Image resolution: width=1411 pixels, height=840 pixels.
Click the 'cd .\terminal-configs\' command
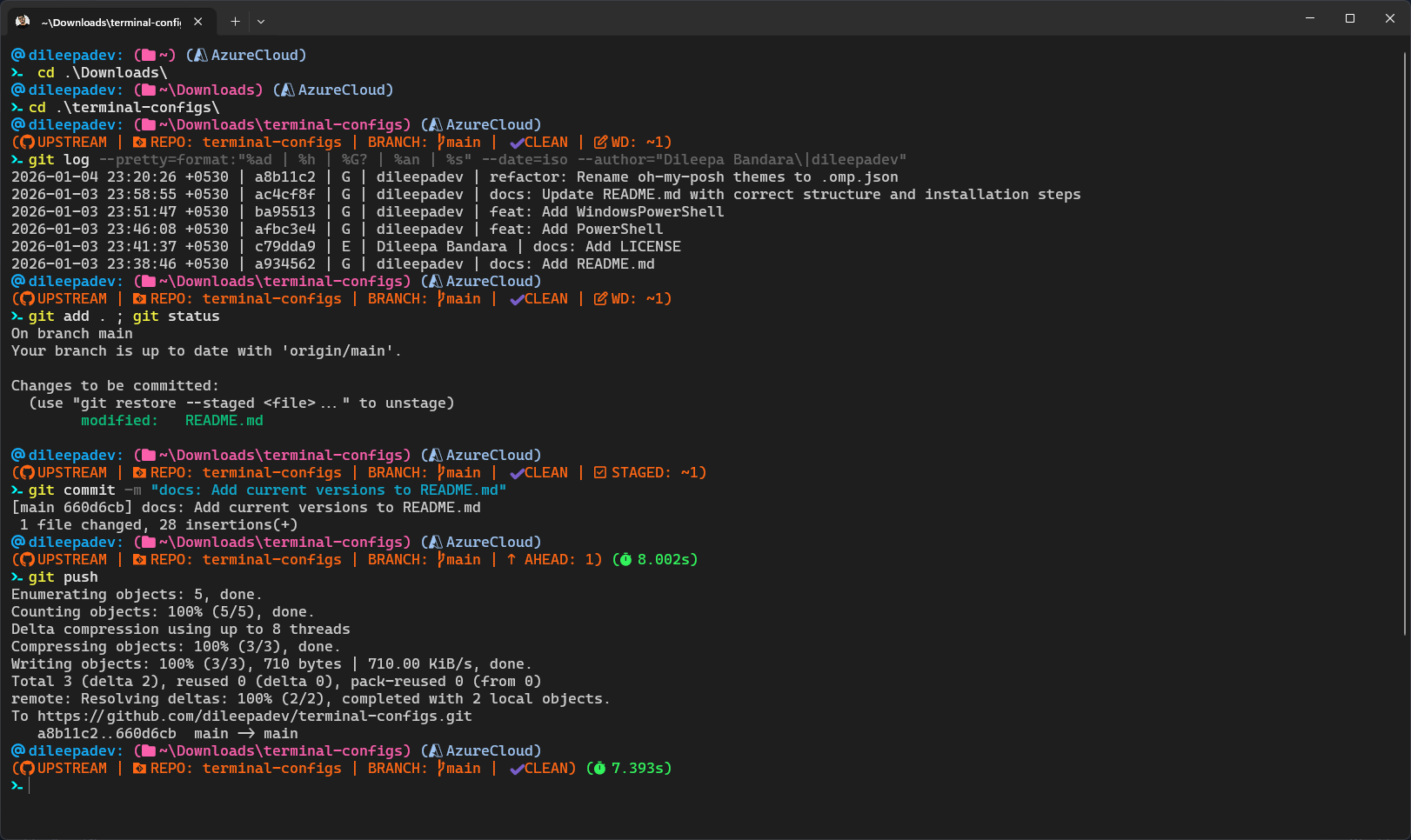124,108
